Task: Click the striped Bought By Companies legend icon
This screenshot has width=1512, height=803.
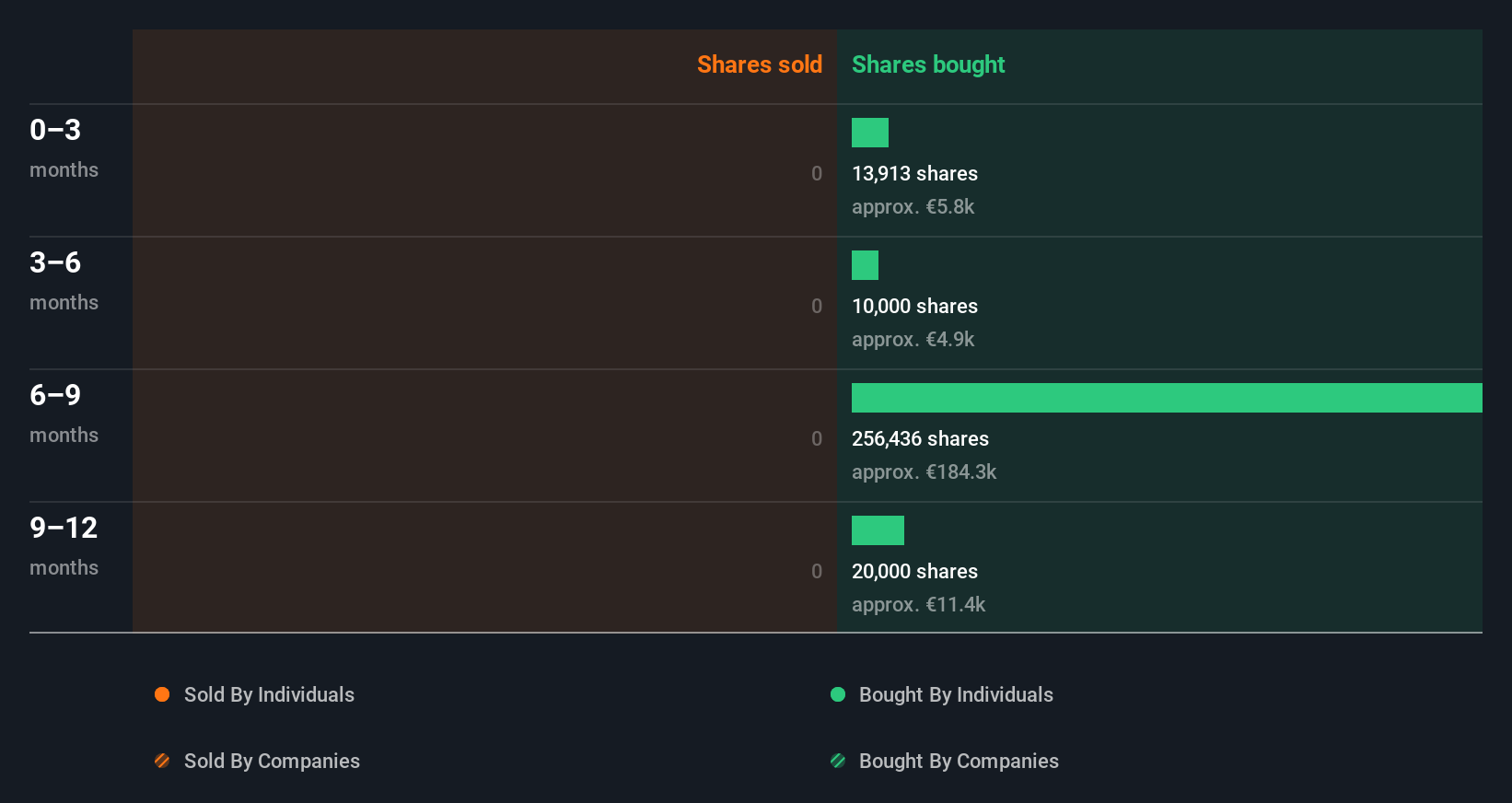Action: coord(838,761)
